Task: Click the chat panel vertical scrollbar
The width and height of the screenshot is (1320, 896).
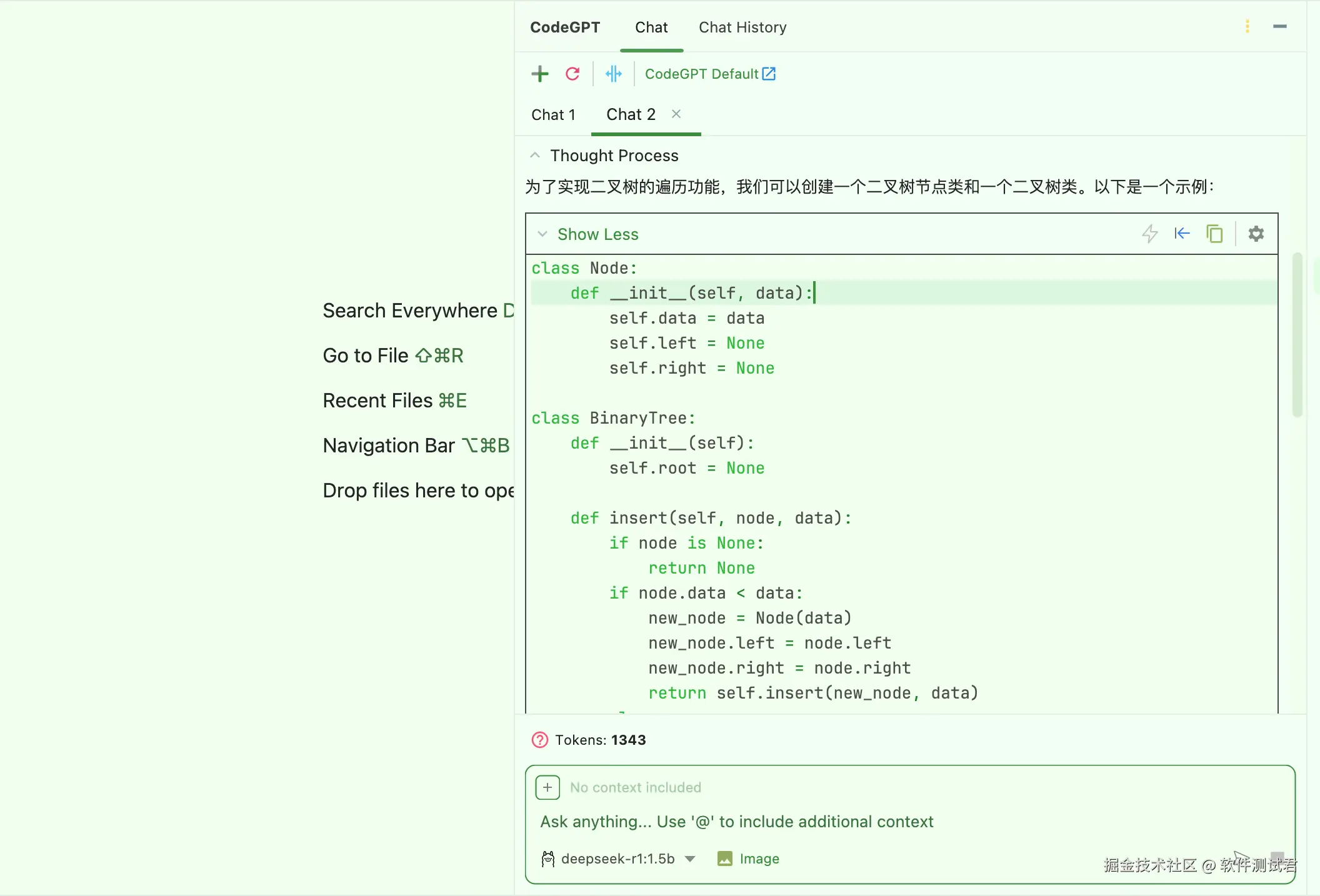Action: 1297,336
